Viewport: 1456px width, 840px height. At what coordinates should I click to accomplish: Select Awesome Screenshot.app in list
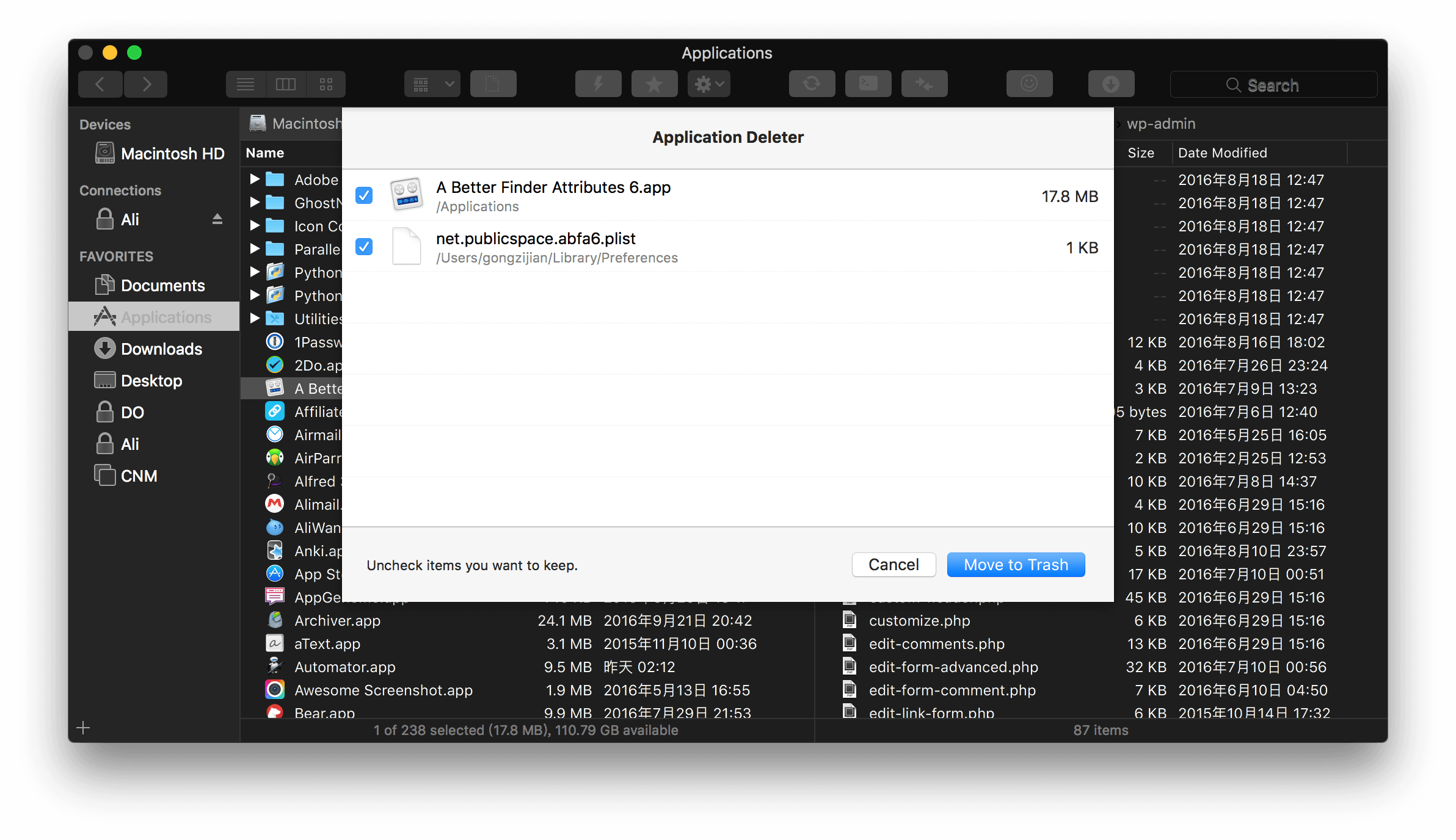click(x=528, y=690)
